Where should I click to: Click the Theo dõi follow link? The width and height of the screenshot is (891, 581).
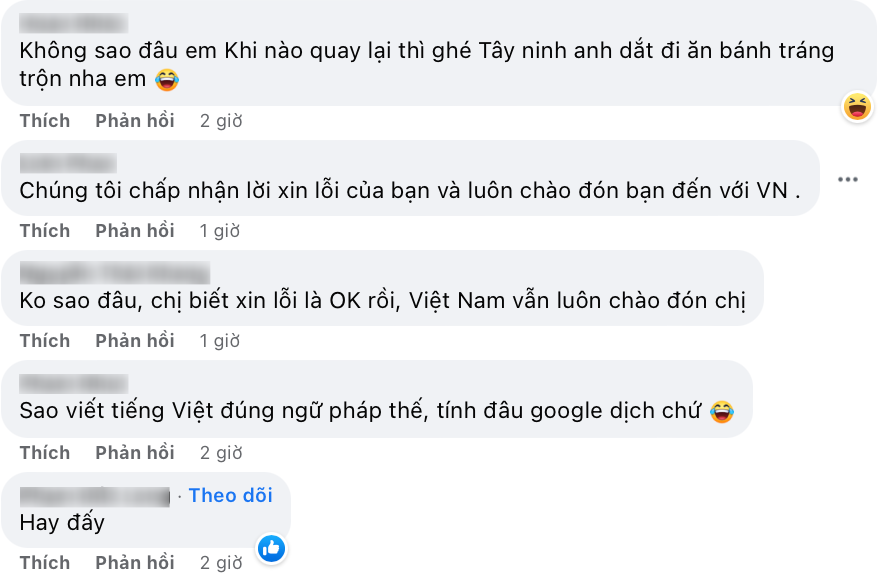click(x=230, y=496)
